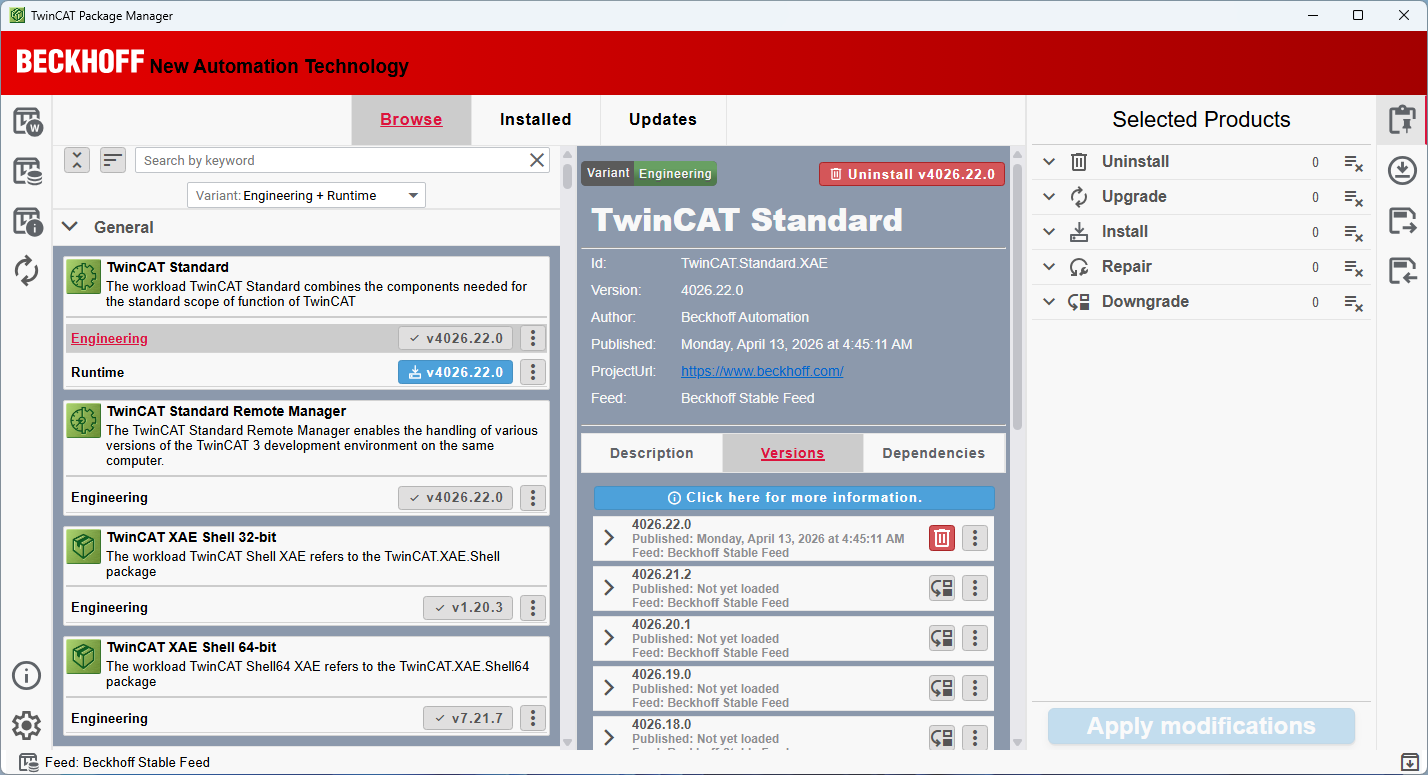Image resolution: width=1428 pixels, height=775 pixels.
Task: Click downgrade icon for version 4026.20.1
Action: (942, 638)
